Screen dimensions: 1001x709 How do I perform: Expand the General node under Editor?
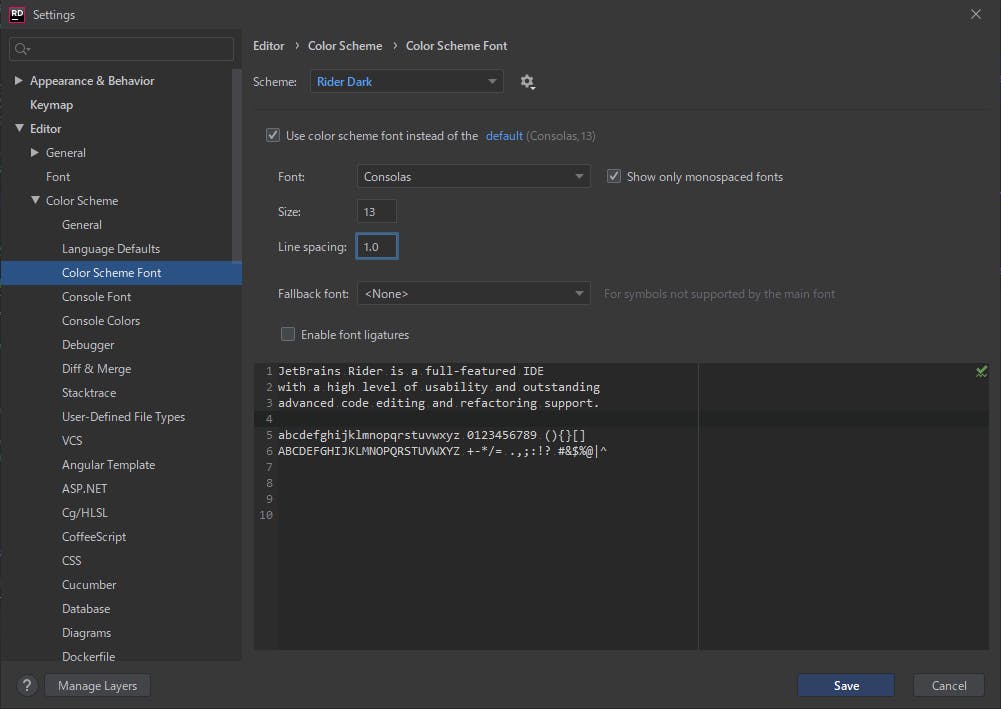tap(34, 153)
